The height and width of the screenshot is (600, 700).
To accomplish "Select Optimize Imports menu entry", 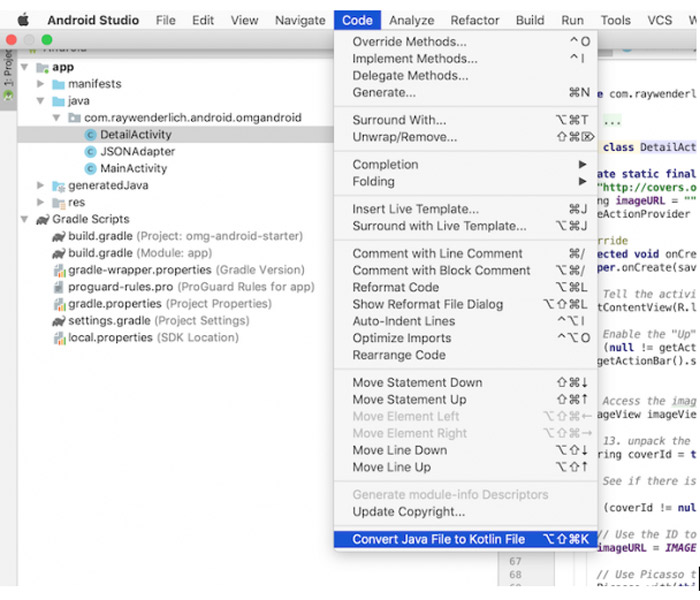I will coord(401,338).
